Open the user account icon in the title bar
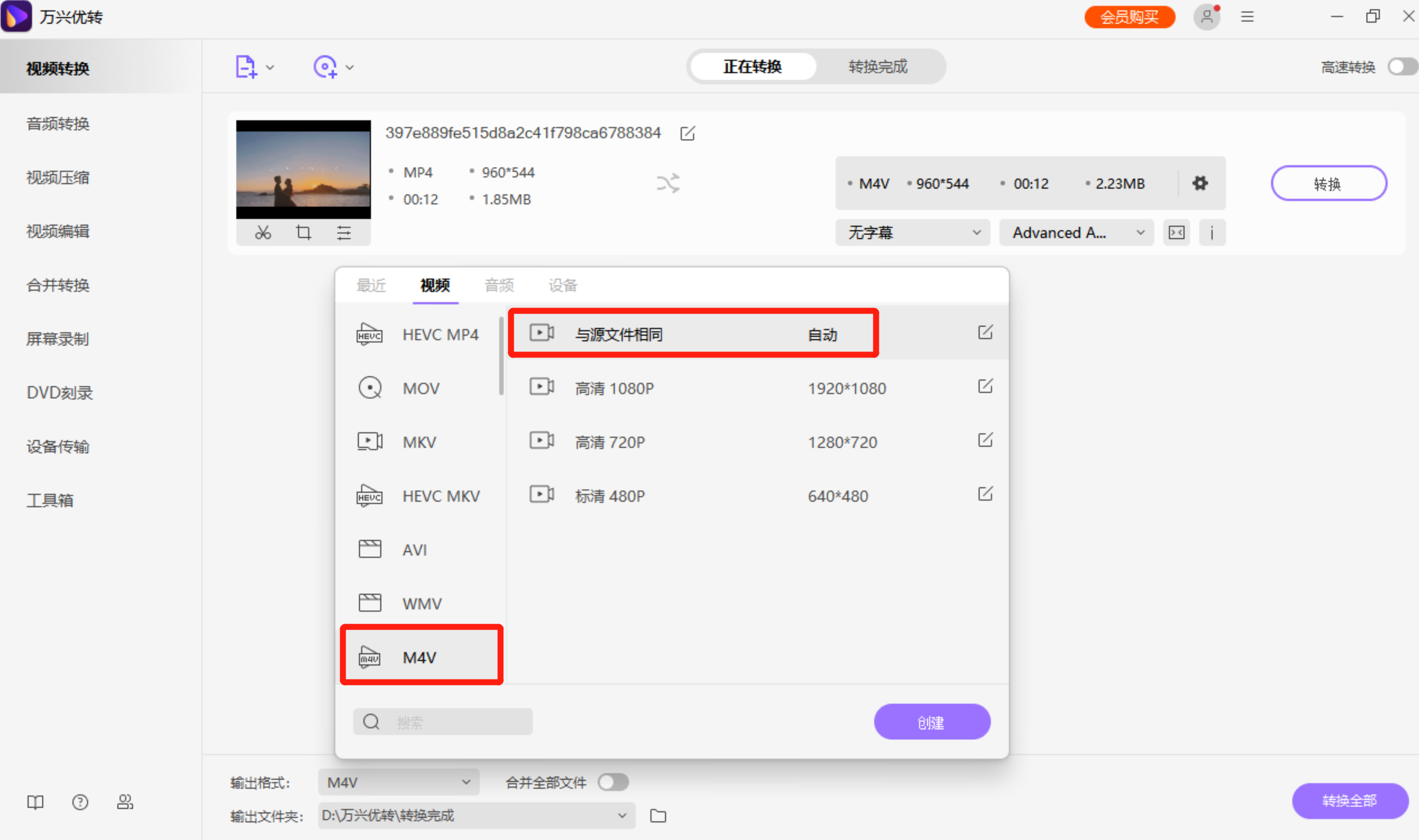The height and width of the screenshot is (840, 1419). 1207,17
